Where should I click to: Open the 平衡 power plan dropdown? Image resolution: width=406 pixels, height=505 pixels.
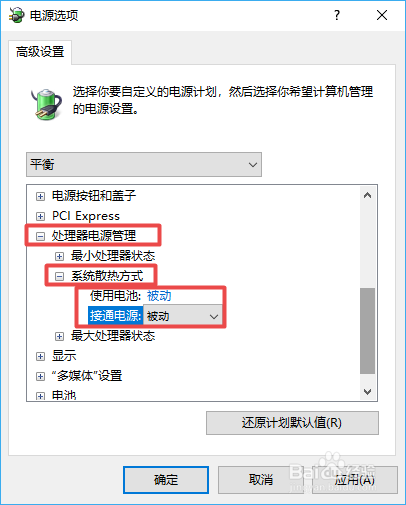(x=144, y=165)
